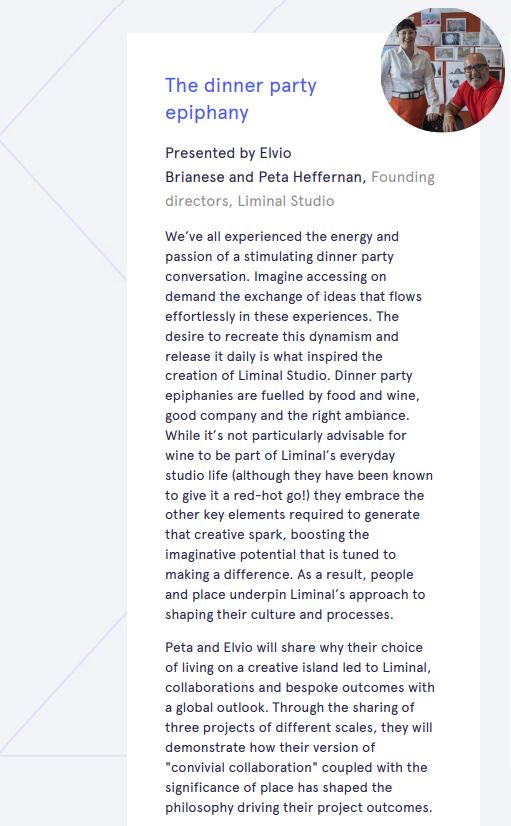Click the line 'good company and the right ambiance.'

[x=287, y=415]
